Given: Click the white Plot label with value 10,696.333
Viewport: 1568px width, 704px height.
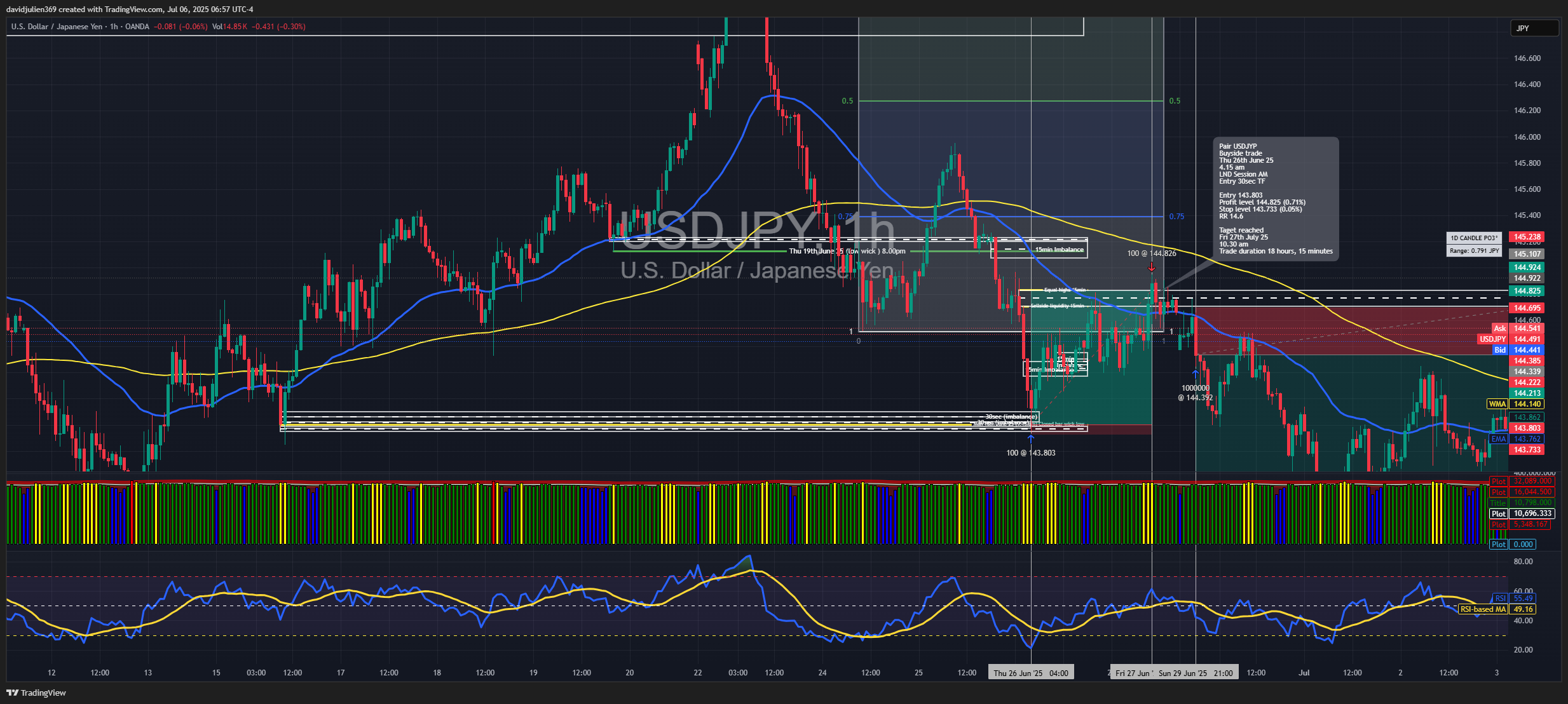Looking at the screenshot, I should click(1499, 514).
